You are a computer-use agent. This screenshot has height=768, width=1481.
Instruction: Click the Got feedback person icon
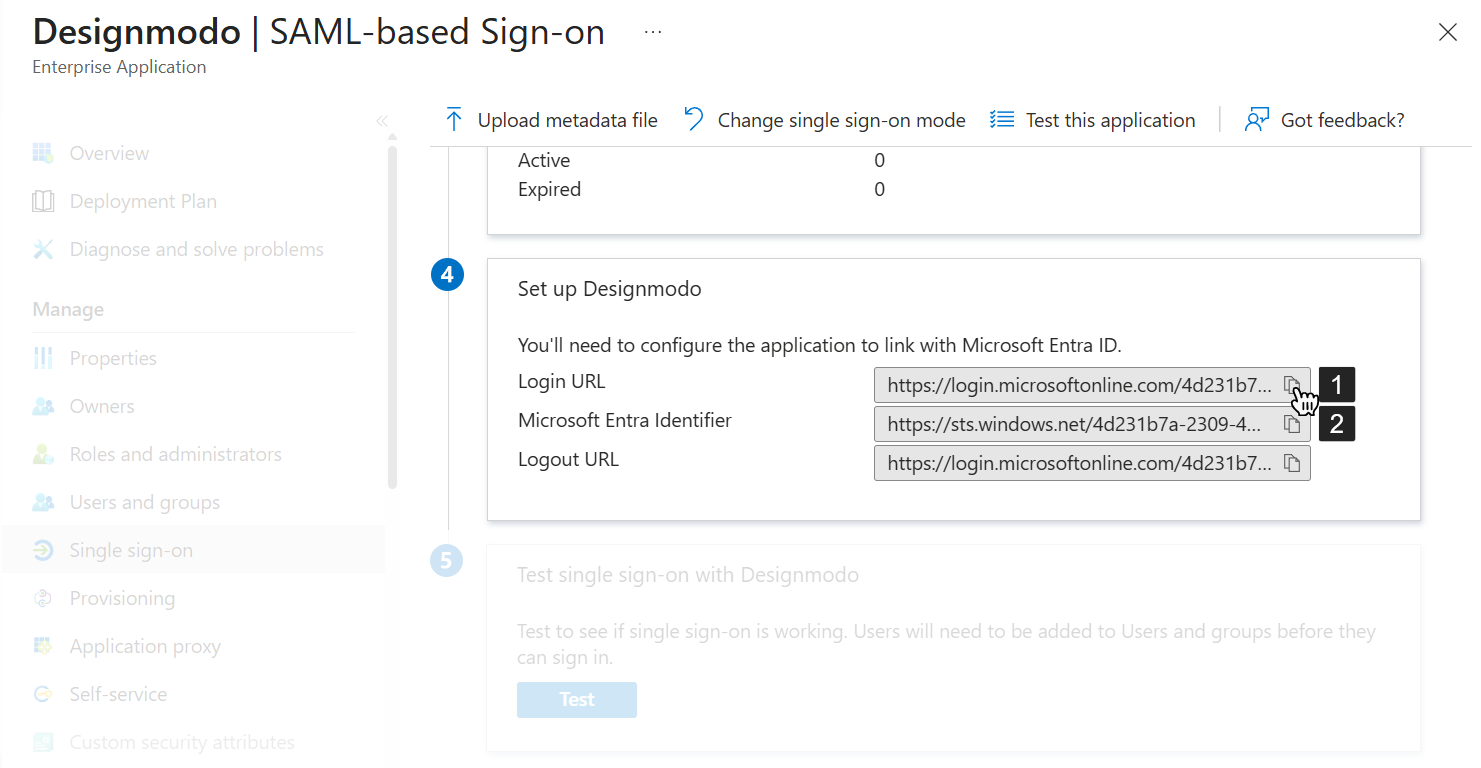[x=1257, y=120]
